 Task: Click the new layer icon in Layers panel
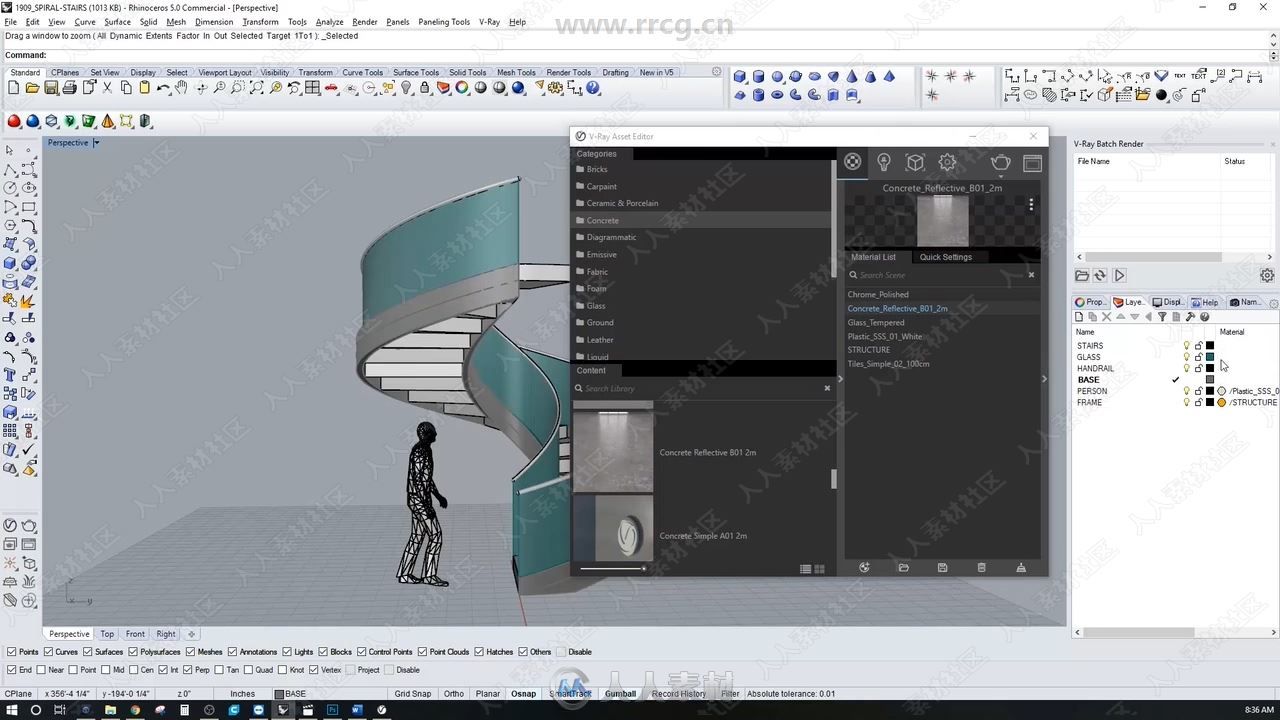tap(1079, 317)
